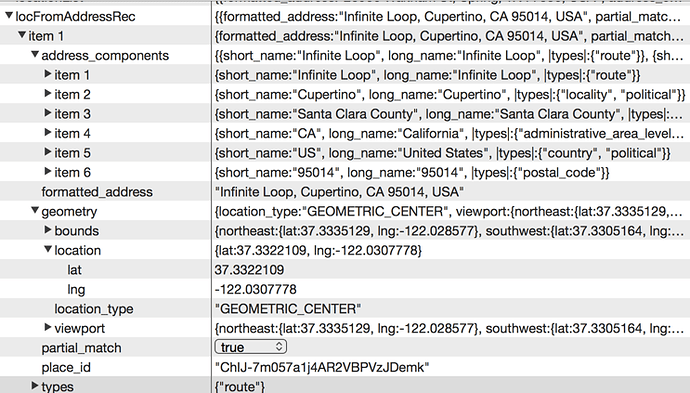This screenshot has height=393, width=690.
Task: Expand the bounds record
Action: pos(48,230)
